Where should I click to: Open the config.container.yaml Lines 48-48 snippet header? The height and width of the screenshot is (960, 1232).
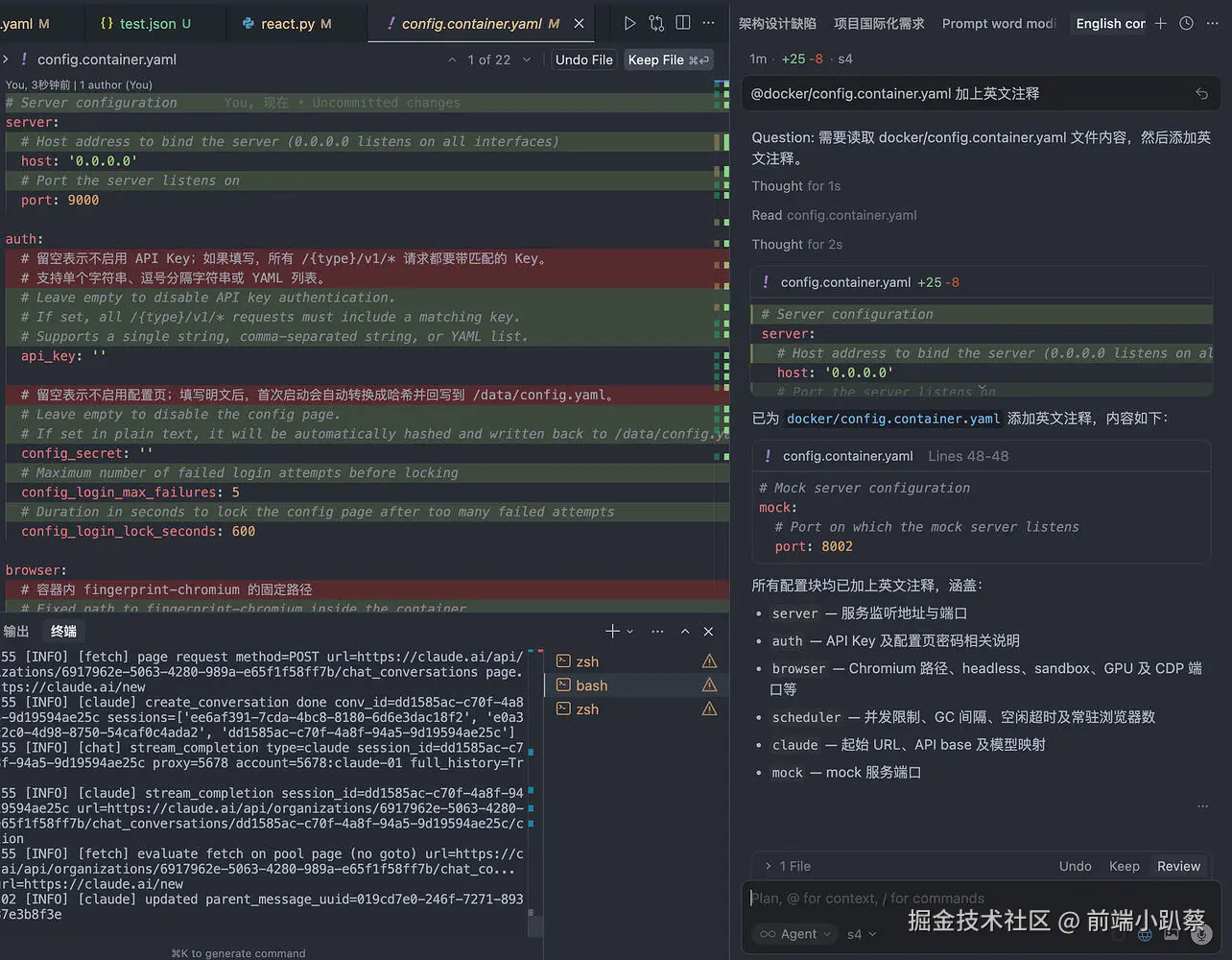point(982,456)
